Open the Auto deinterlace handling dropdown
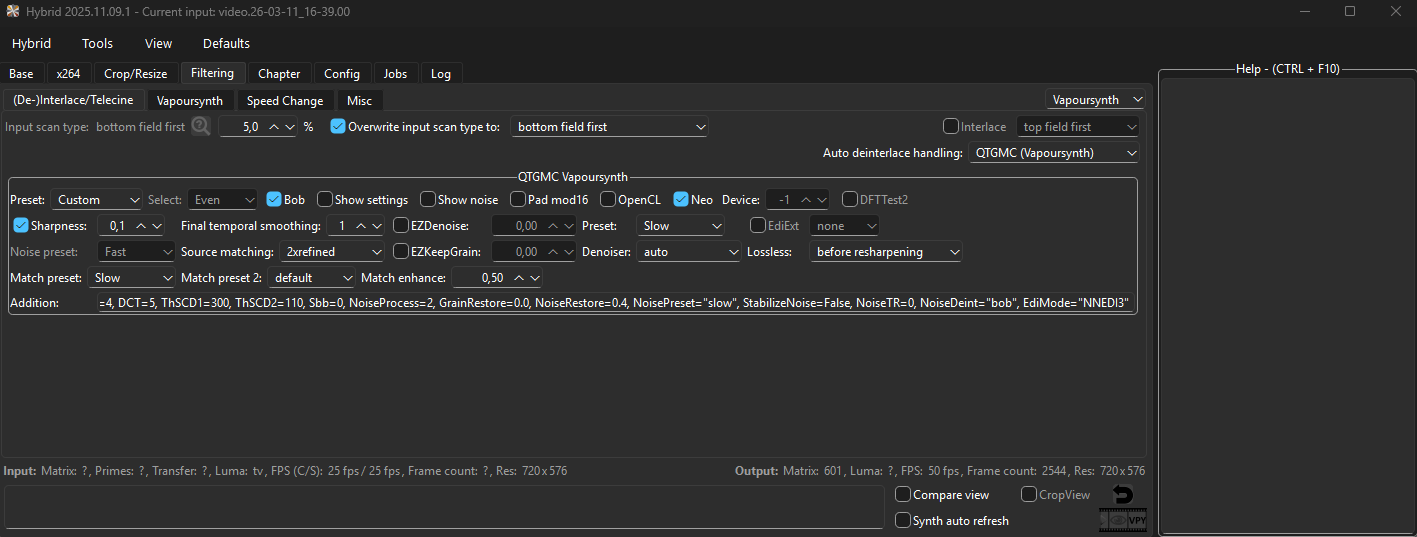Viewport: 1417px width, 537px height. pos(1054,153)
